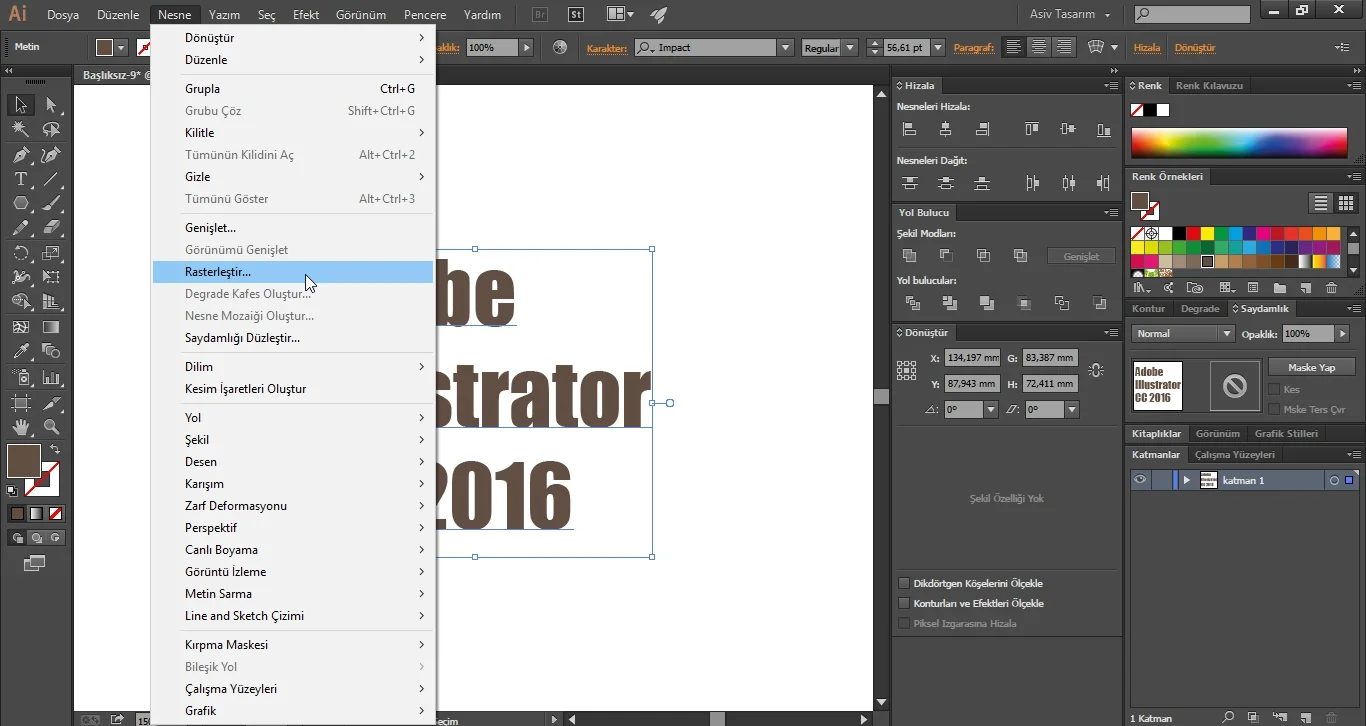Image resolution: width=1366 pixels, height=726 pixels.
Task: Select the Artboard tool
Action: (20, 403)
